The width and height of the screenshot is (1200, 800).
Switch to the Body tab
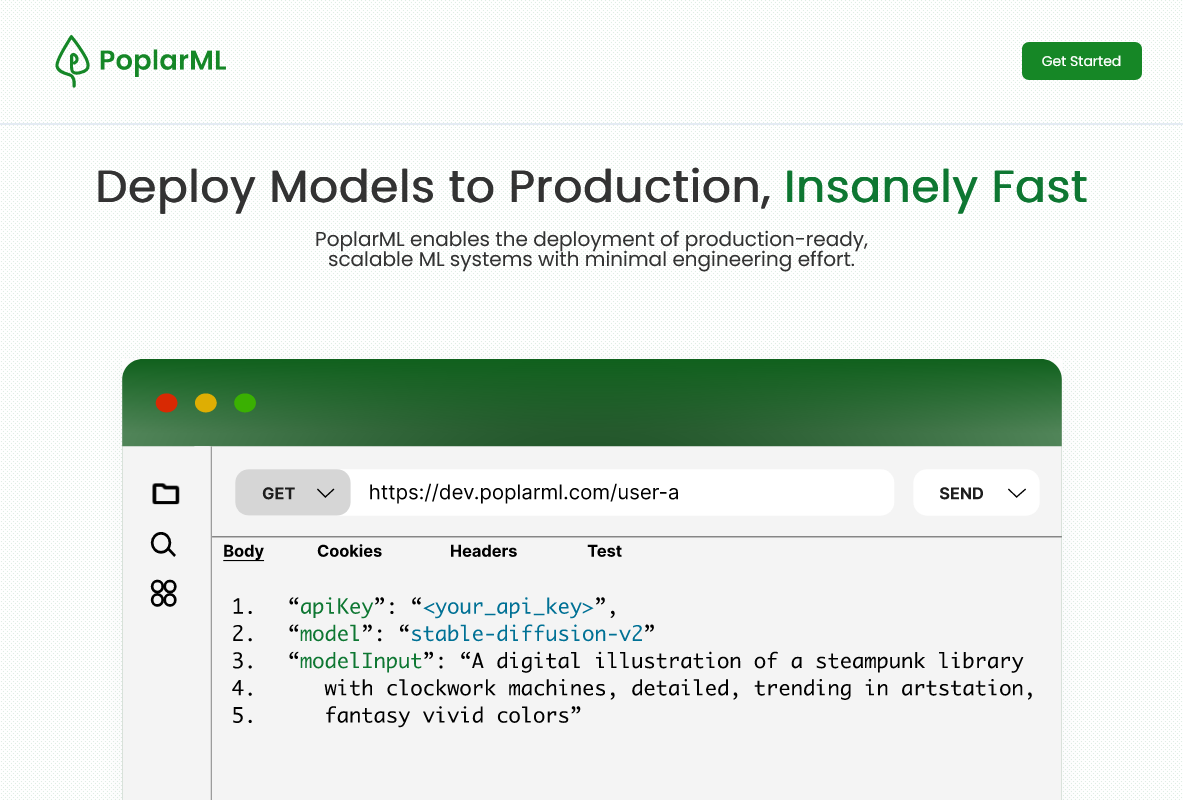[x=243, y=551]
